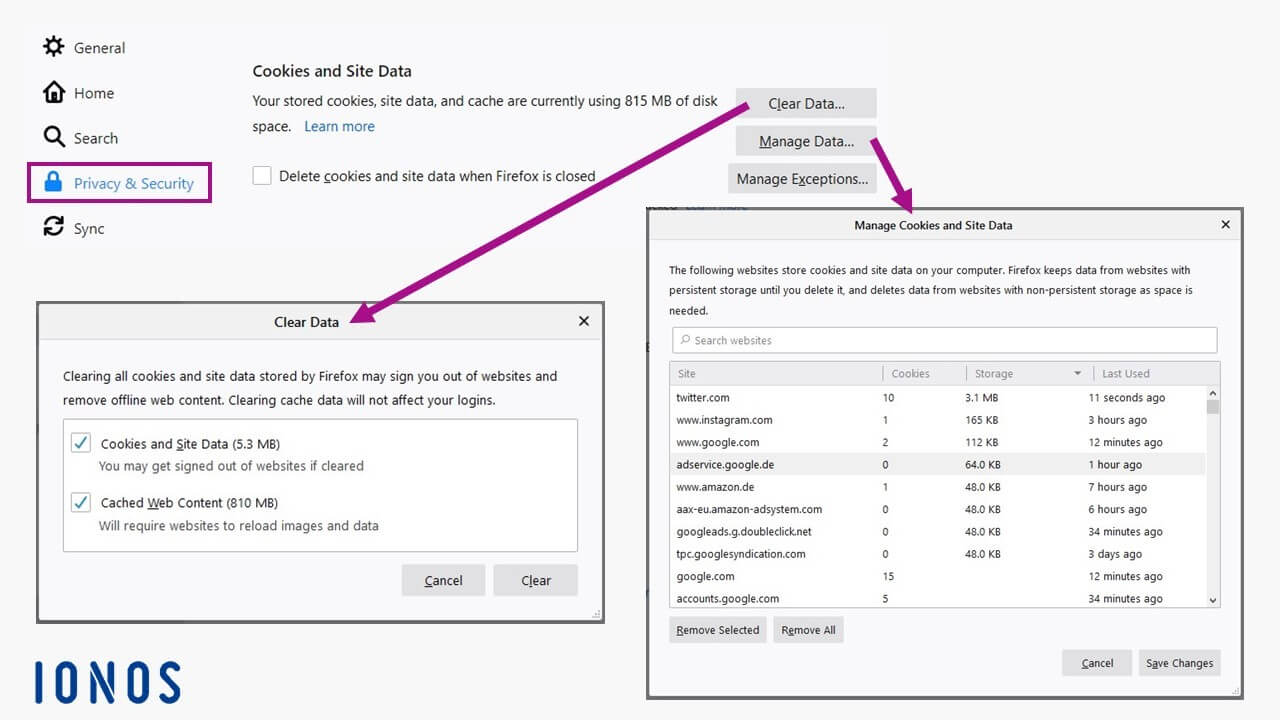Close the Manage Cookies and Site Data dialog
This screenshot has width=1280, height=720.
coord(1225,225)
